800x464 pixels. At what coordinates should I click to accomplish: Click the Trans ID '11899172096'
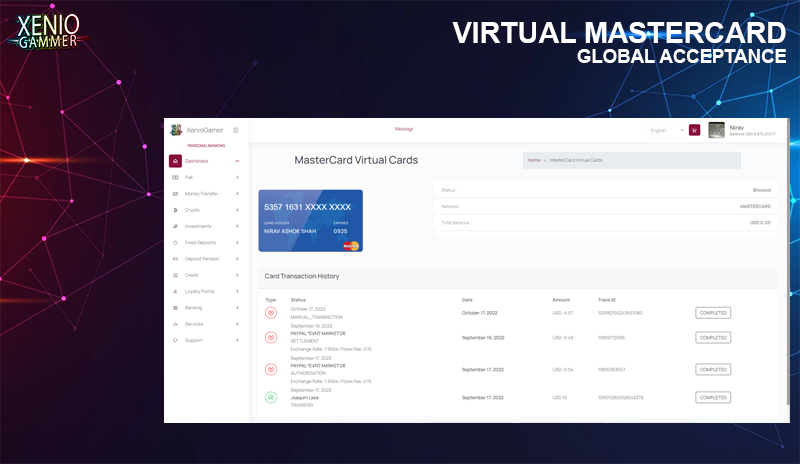click(x=611, y=337)
